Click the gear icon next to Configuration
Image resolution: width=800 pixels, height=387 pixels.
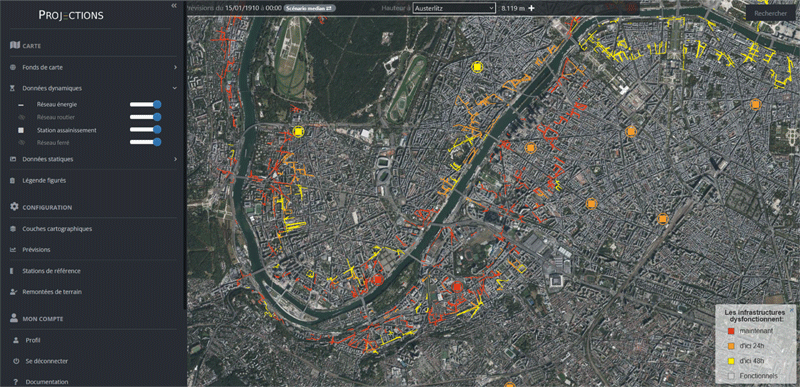coord(14,207)
